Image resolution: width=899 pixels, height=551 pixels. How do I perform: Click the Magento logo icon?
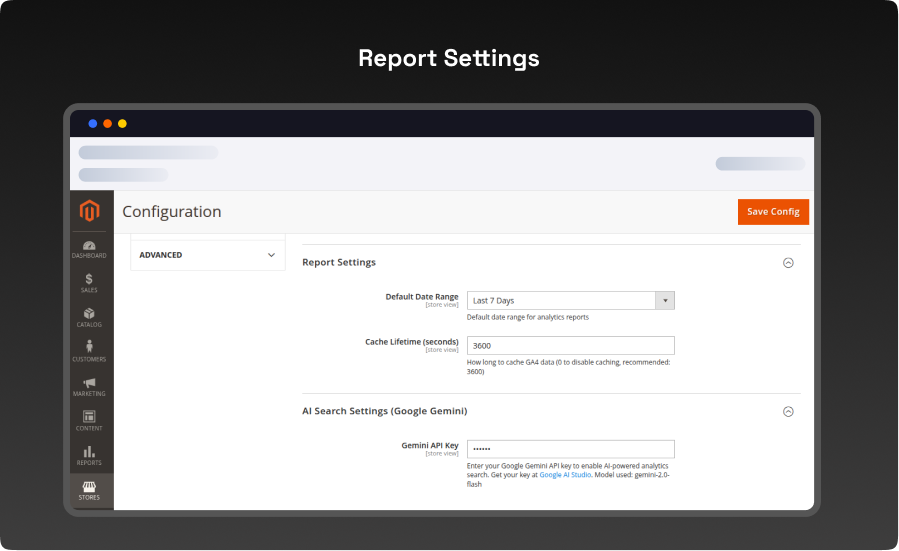[90, 211]
